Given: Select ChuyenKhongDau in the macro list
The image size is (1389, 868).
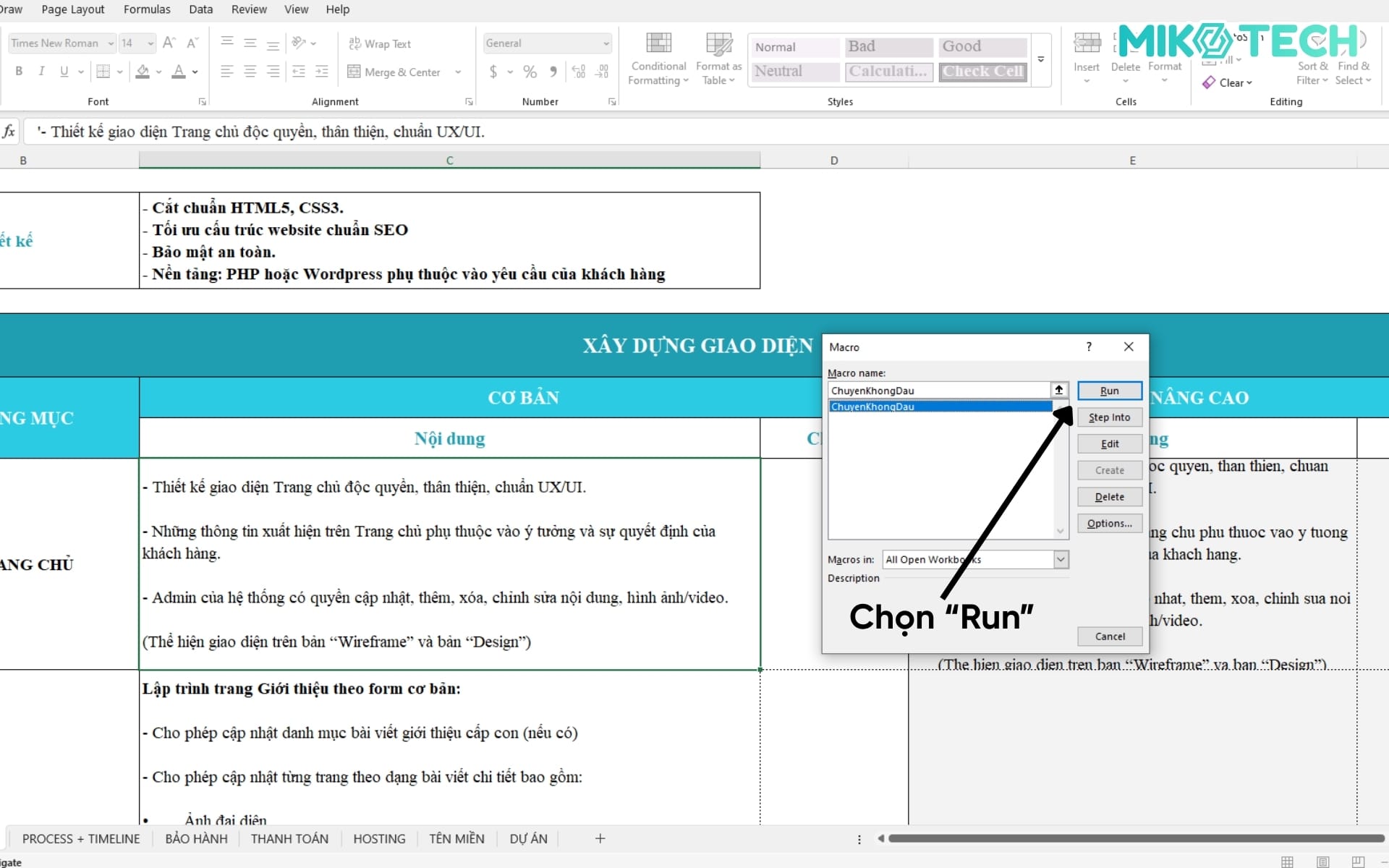Looking at the screenshot, I should (940, 407).
